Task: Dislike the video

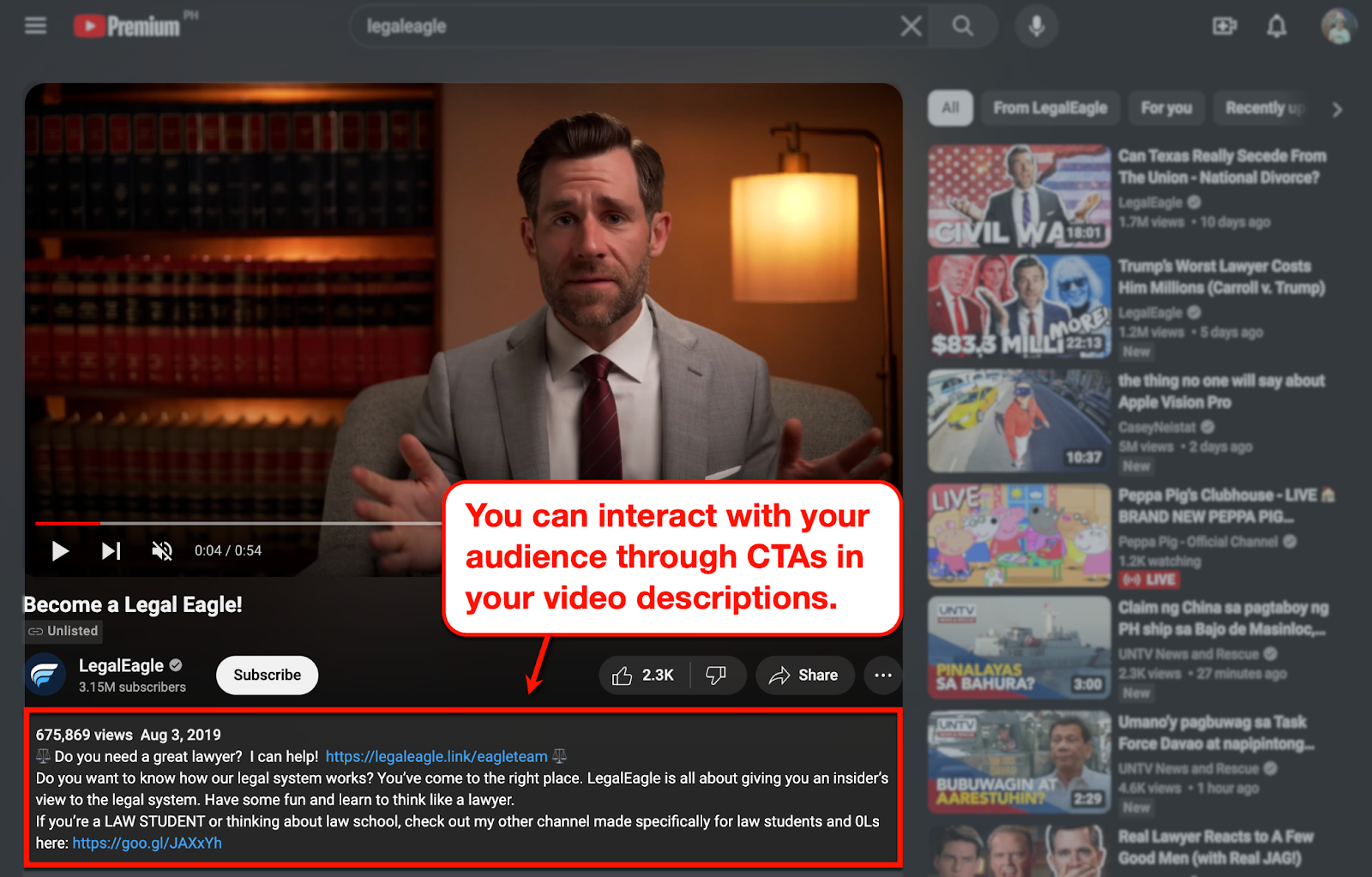Action: (x=717, y=676)
